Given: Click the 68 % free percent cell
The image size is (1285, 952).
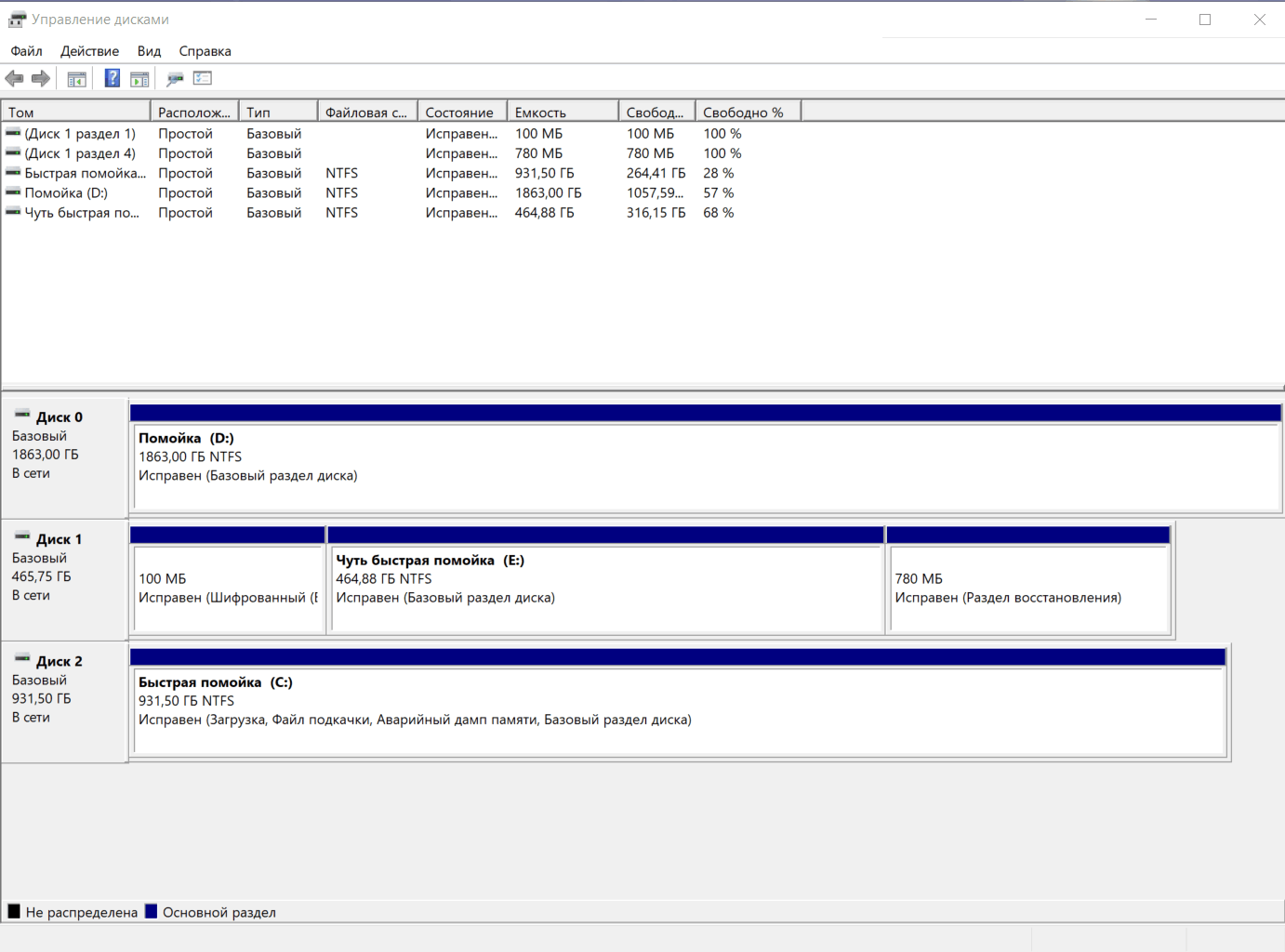Looking at the screenshot, I should (x=719, y=212).
